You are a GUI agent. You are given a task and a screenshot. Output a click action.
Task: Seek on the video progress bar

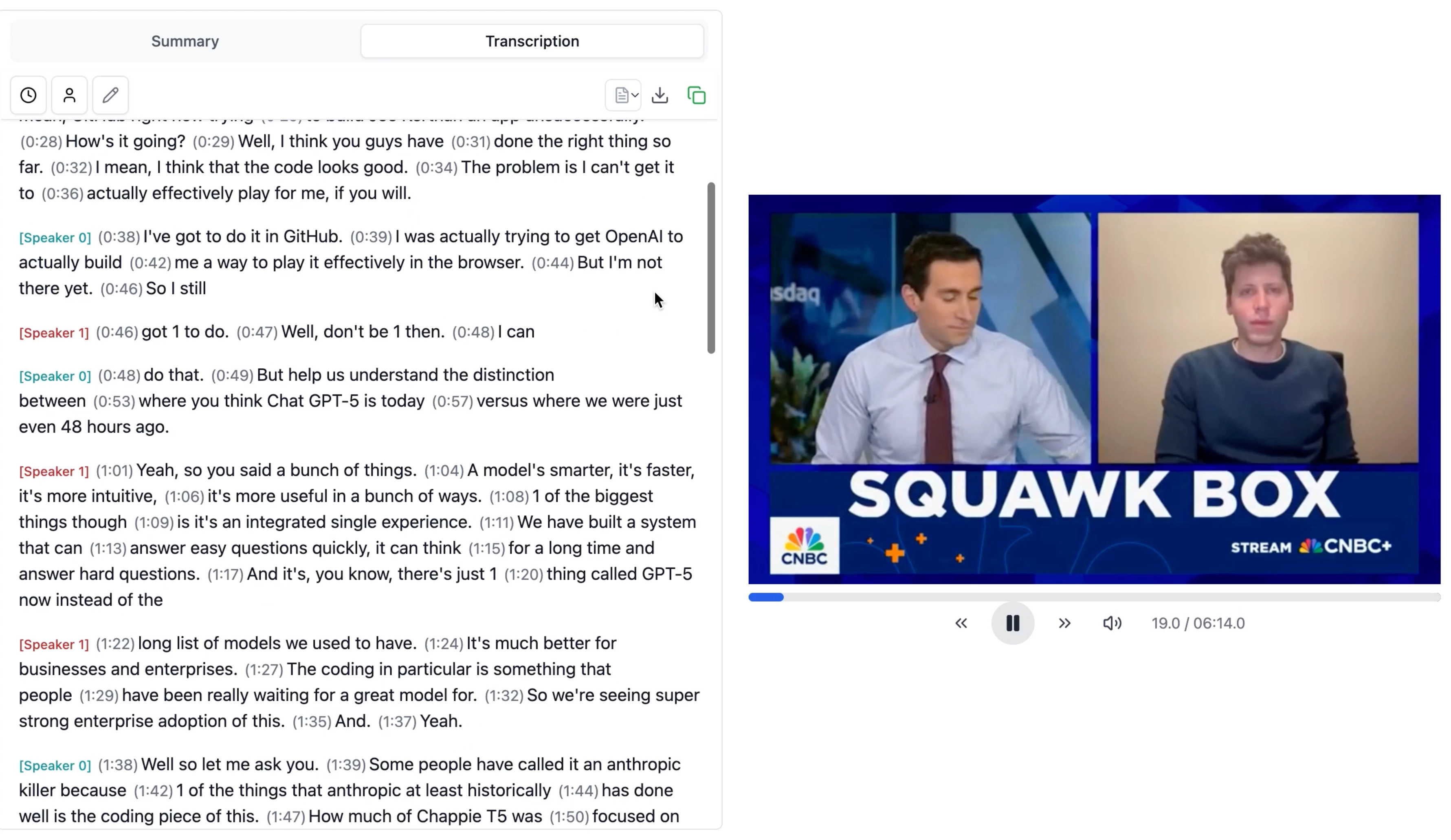(x=1094, y=597)
